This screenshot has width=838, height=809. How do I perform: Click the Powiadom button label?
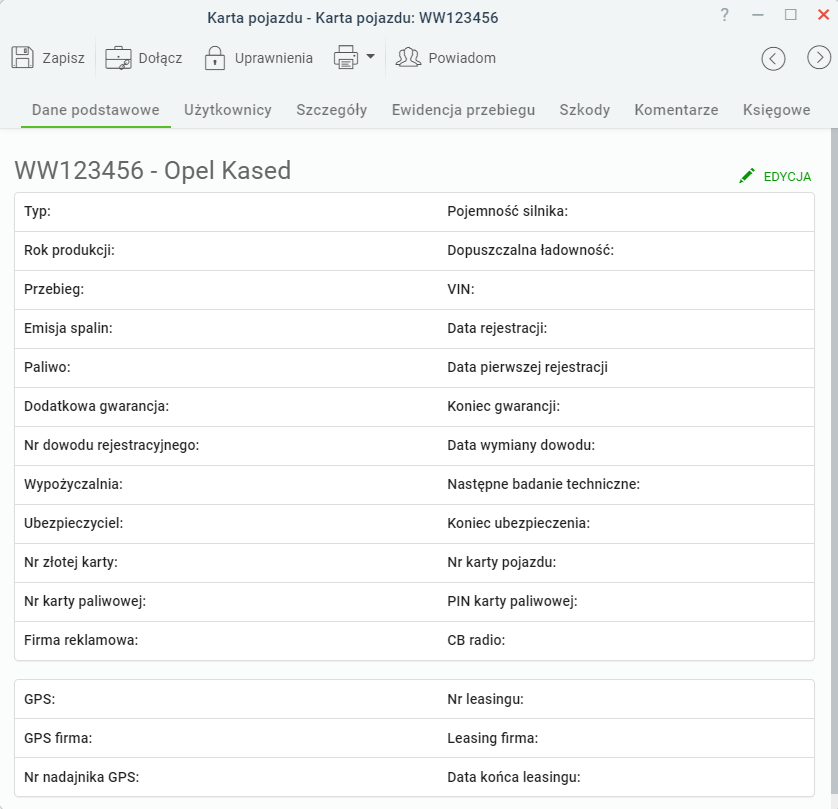(462, 58)
